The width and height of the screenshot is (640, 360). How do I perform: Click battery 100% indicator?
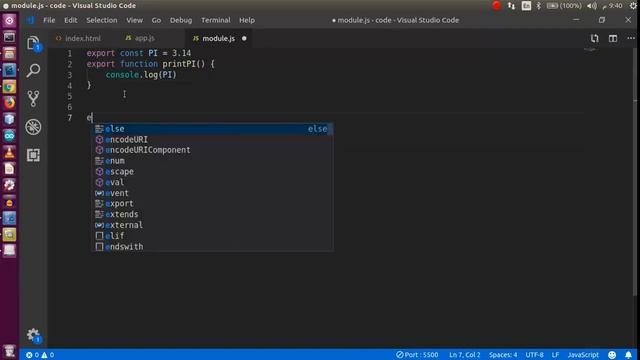[x=564, y=6]
